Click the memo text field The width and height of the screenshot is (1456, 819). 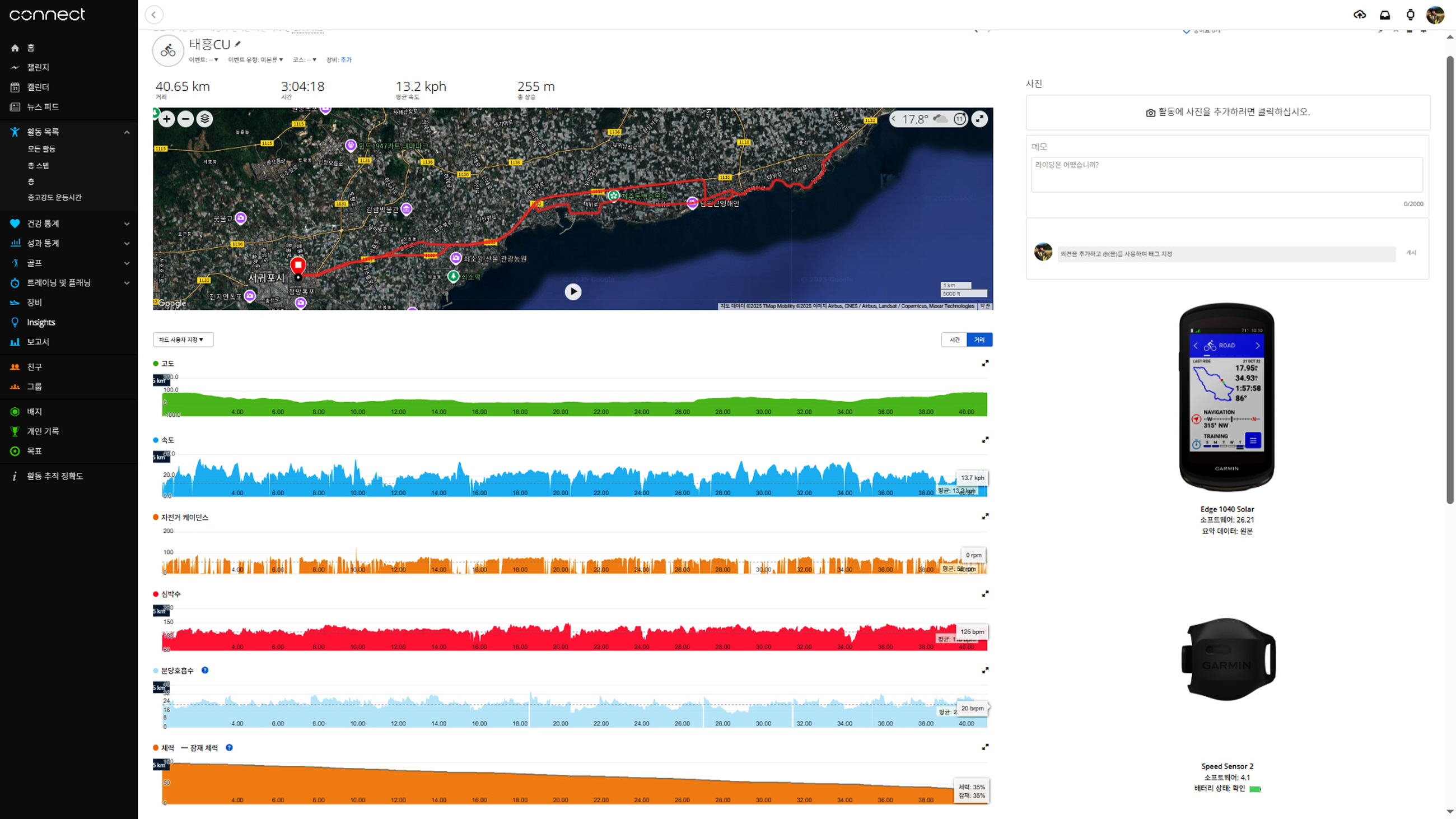coord(1226,174)
